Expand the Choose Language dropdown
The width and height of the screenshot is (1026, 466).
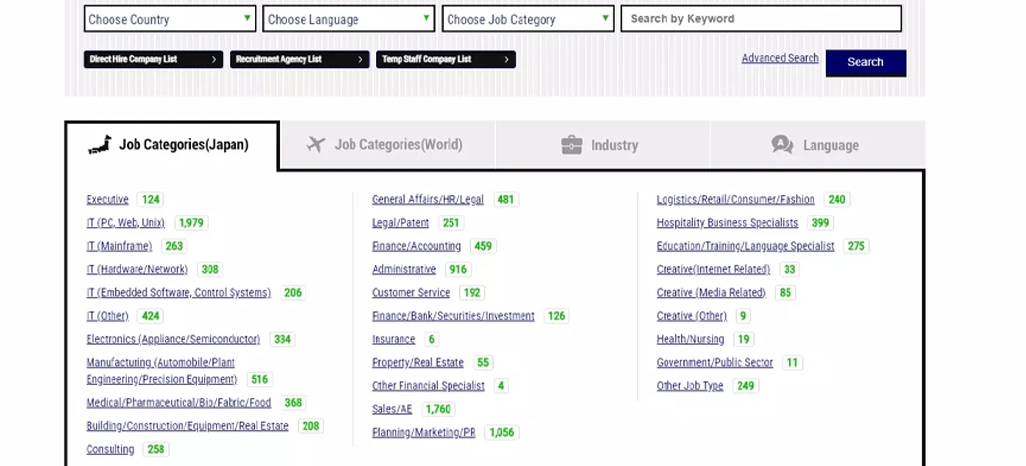point(348,19)
